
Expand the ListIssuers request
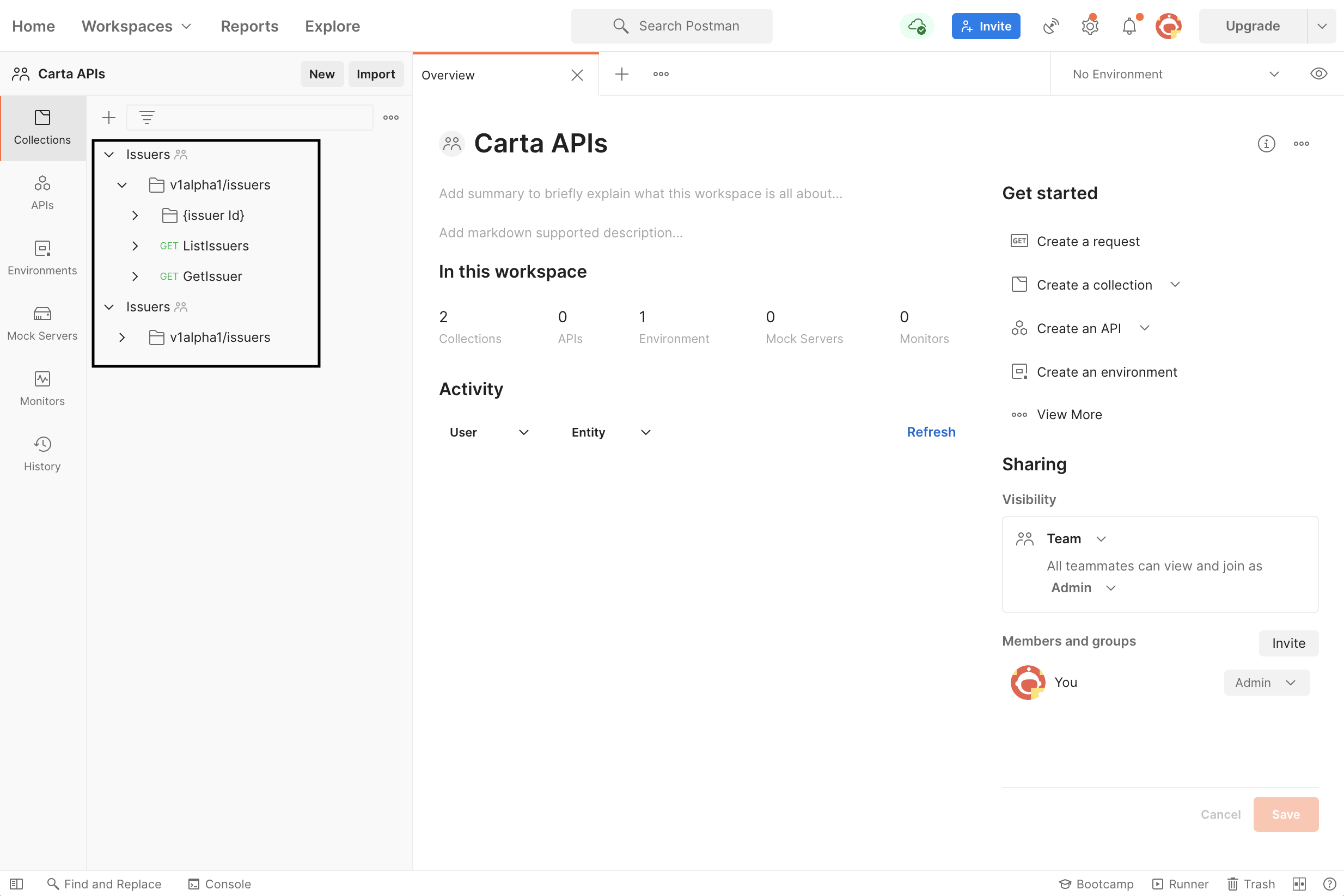[x=135, y=246]
